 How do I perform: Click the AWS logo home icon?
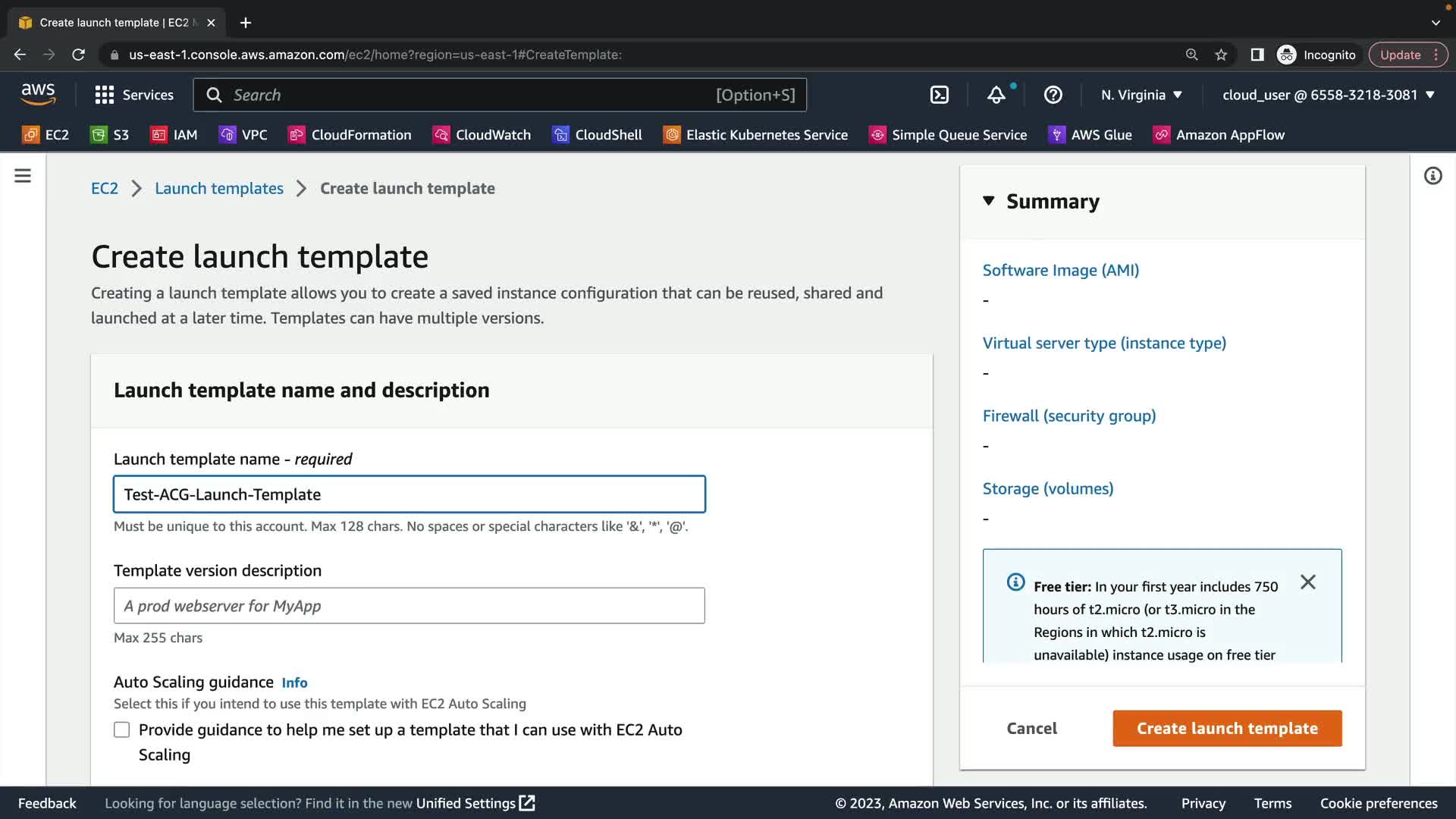pyautogui.click(x=38, y=94)
